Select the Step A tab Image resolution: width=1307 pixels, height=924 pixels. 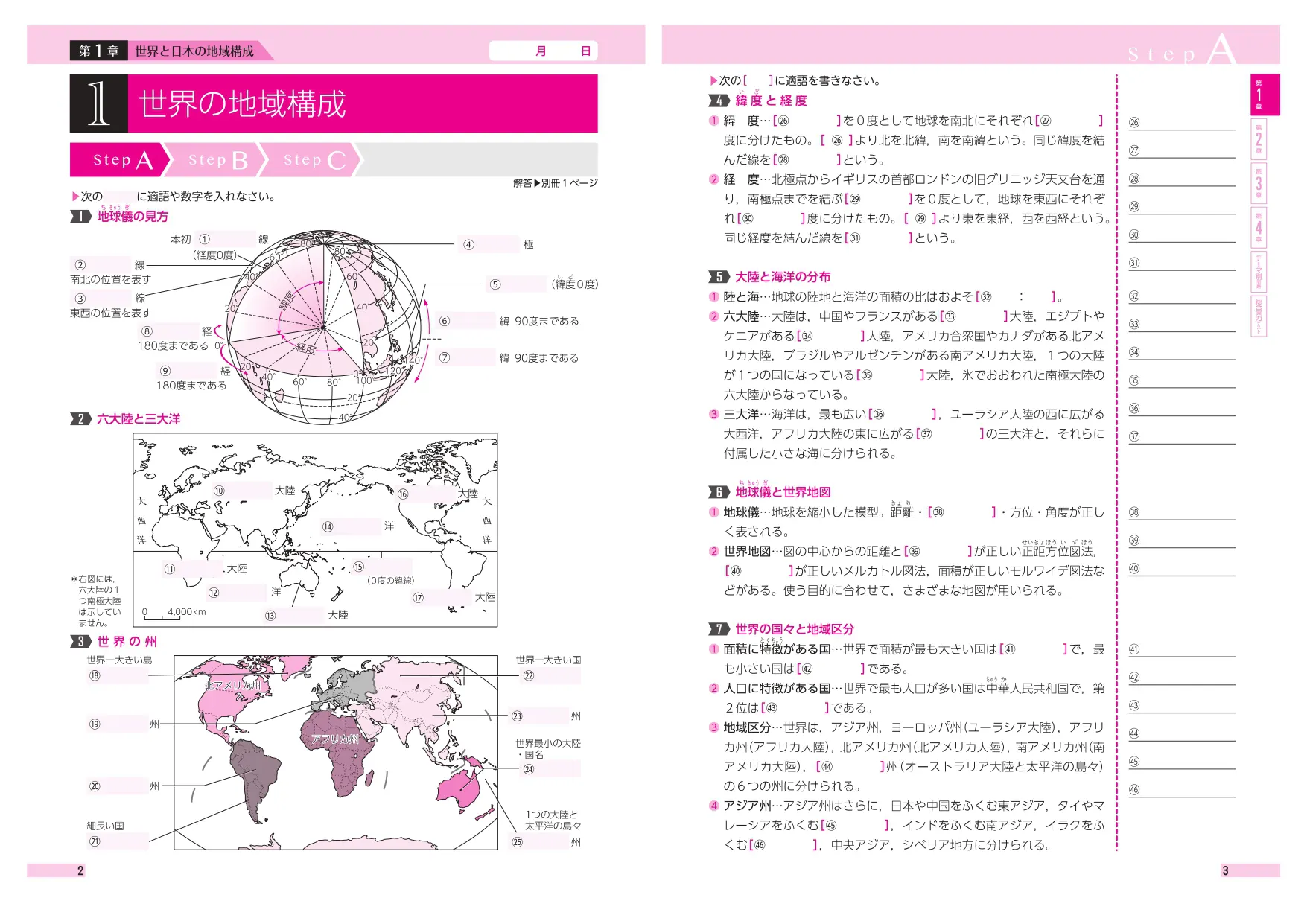click(119, 160)
